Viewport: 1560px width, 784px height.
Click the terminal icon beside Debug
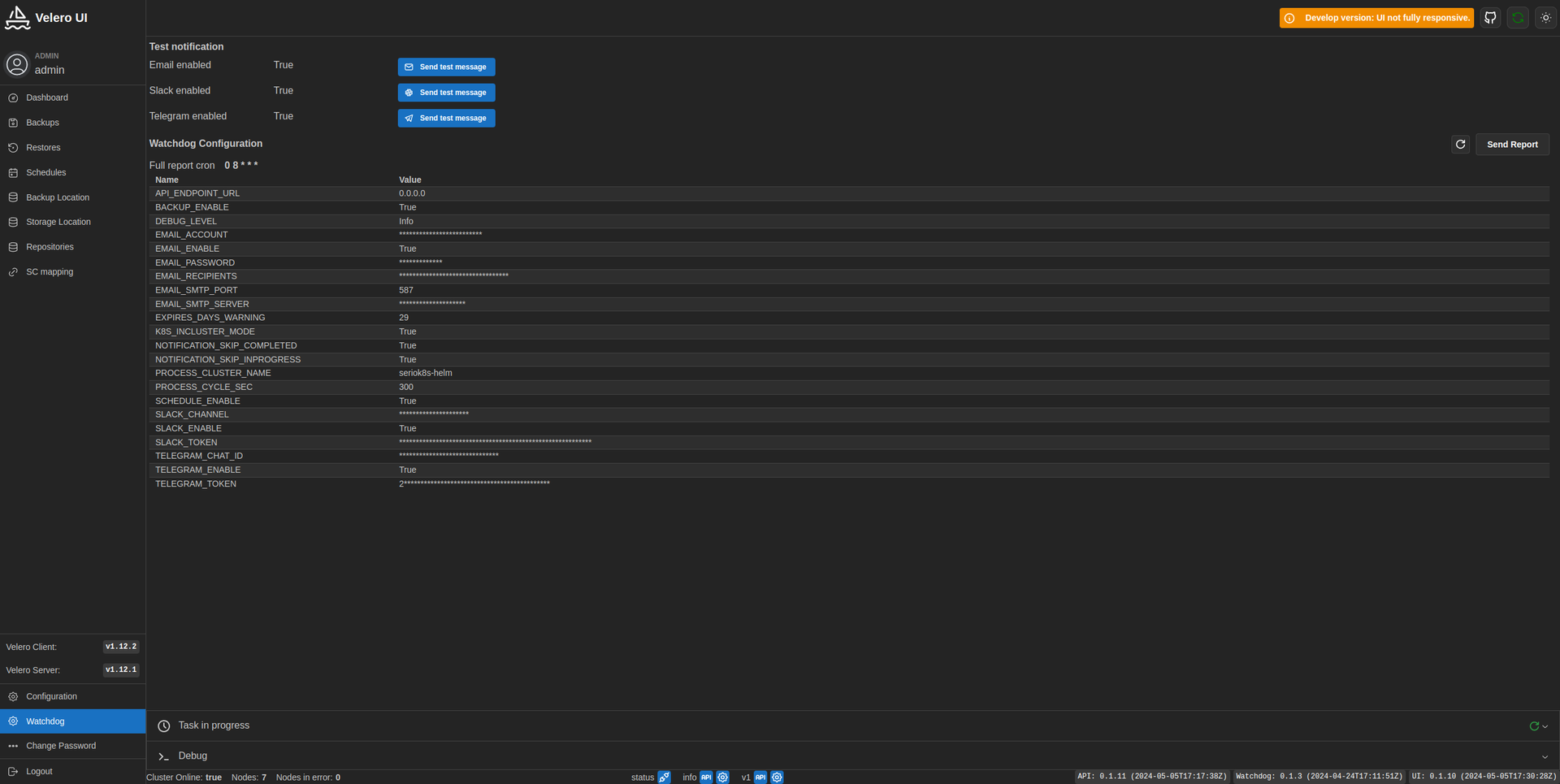[x=163, y=756]
